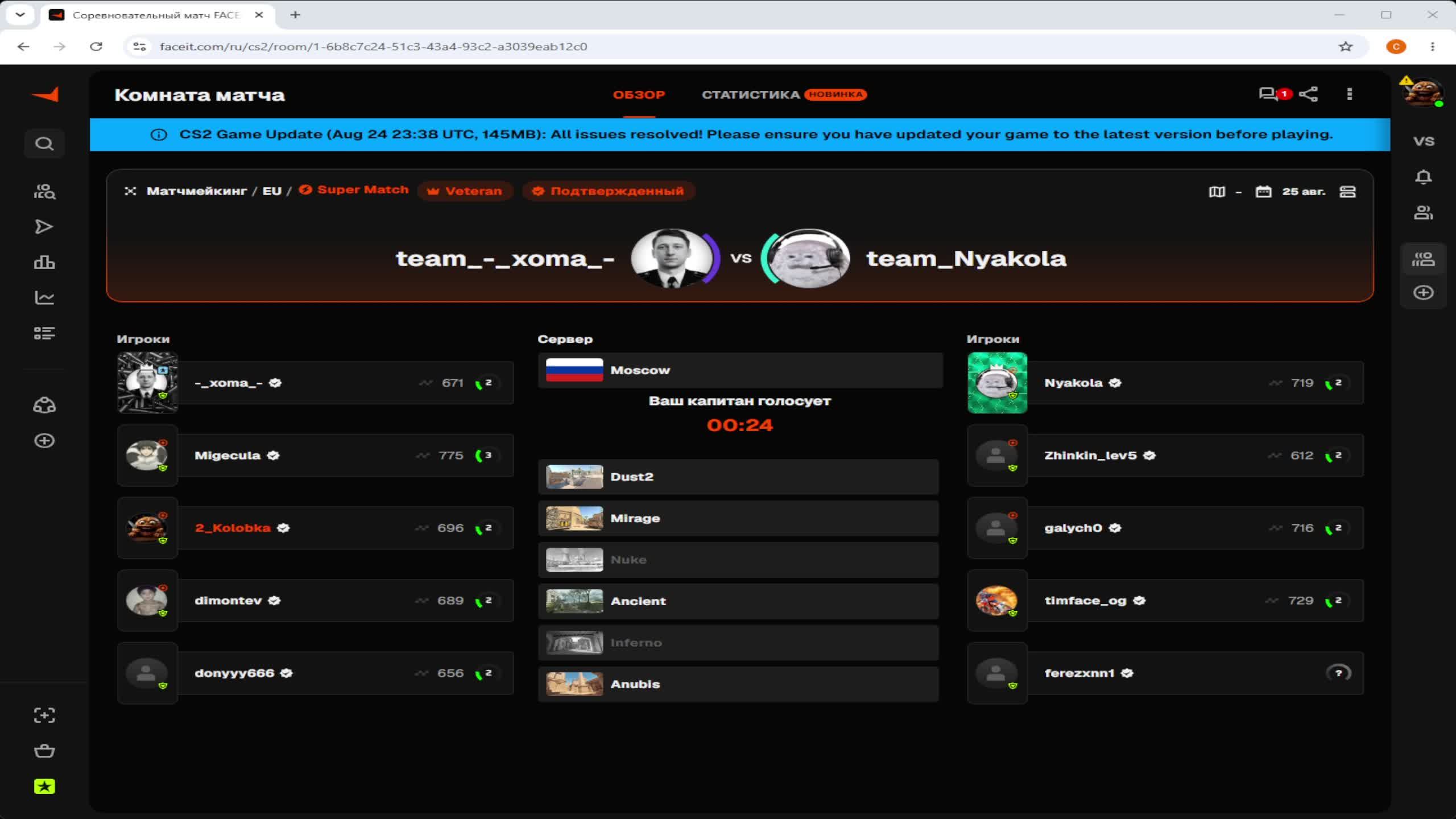This screenshot has height=819, width=1456.
Task: Select the browser tab Соревновательный матч FACEIT
Action: [156, 15]
